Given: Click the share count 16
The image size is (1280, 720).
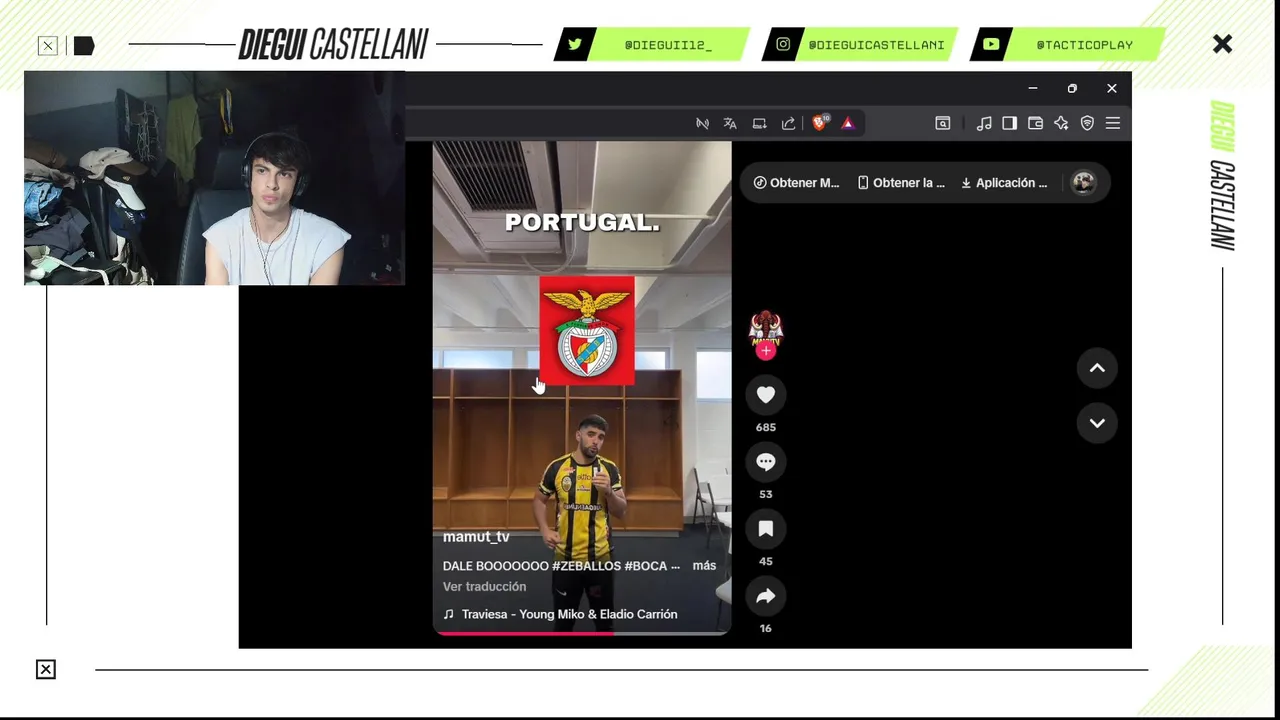Looking at the screenshot, I should point(766,628).
